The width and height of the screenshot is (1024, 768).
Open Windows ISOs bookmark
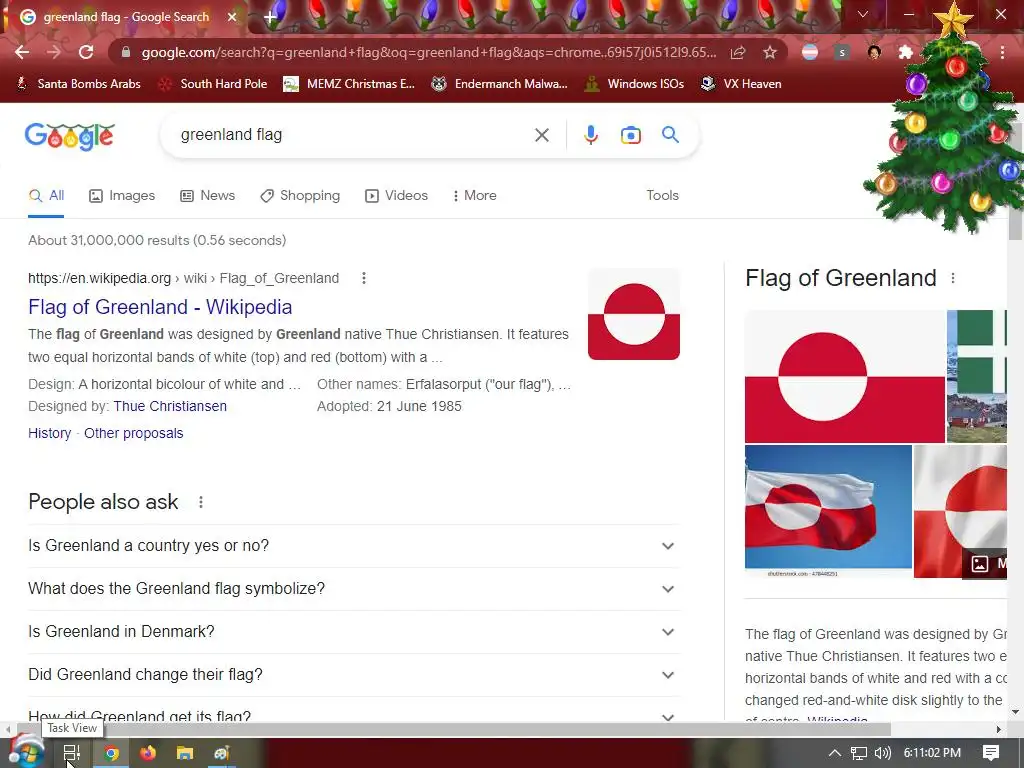634,84
